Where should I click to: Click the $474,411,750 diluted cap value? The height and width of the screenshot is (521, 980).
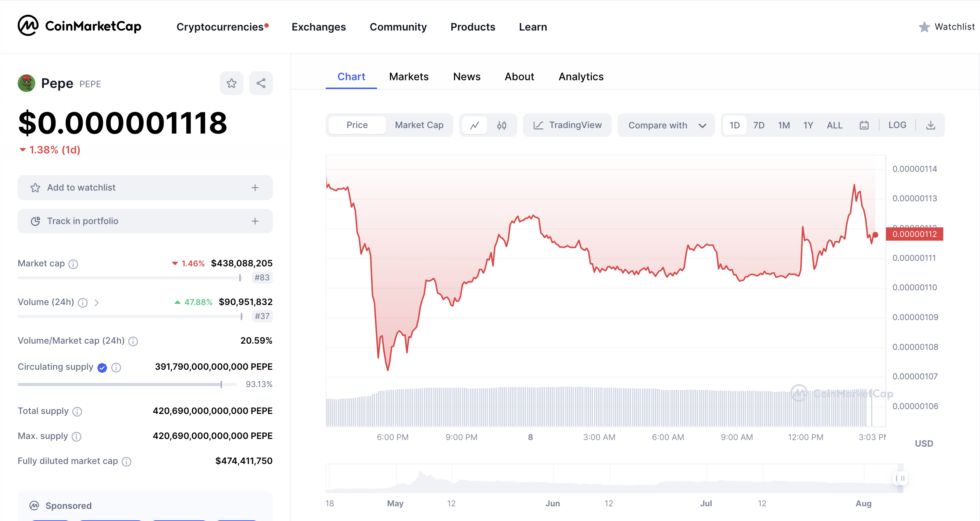pyautogui.click(x=244, y=461)
